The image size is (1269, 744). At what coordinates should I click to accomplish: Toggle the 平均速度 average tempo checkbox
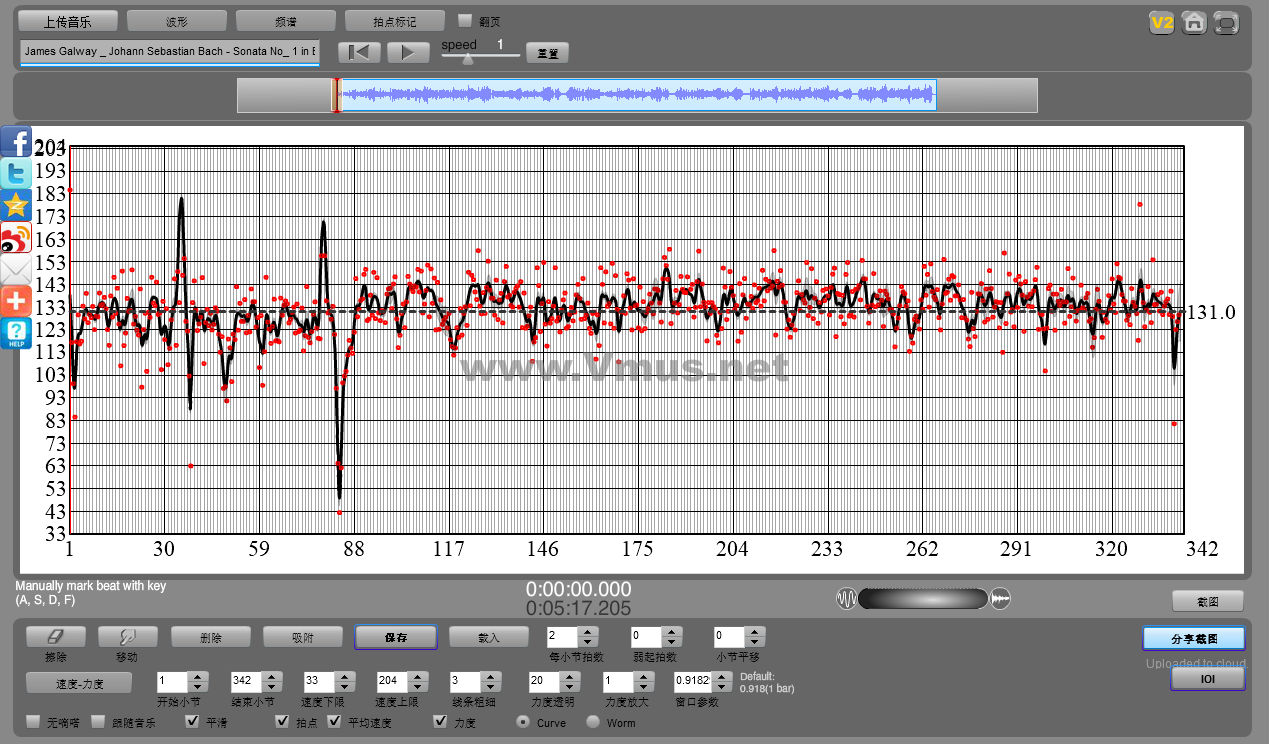point(334,721)
